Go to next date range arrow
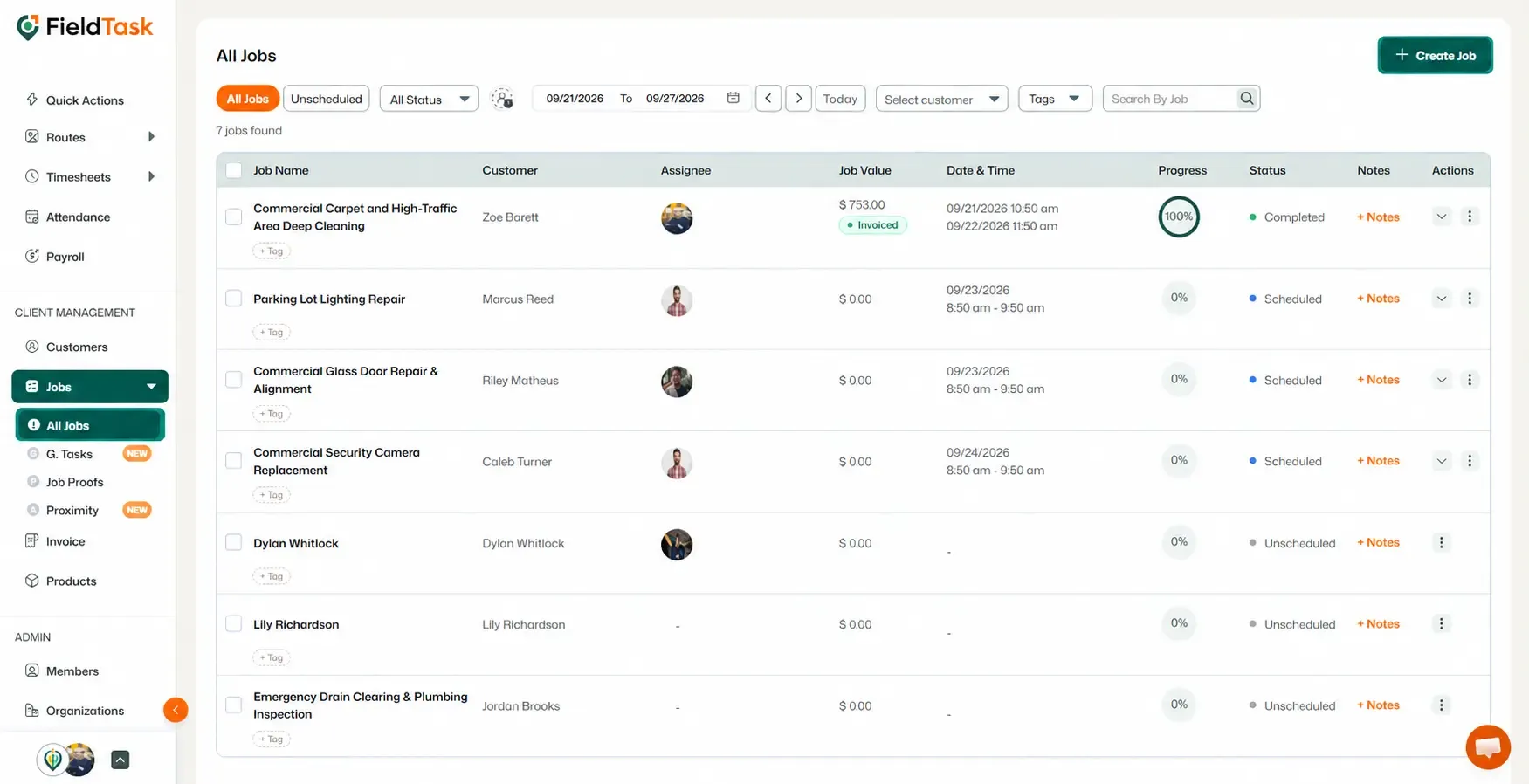Image resolution: width=1529 pixels, height=784 pixels. (x=799, y=99)
